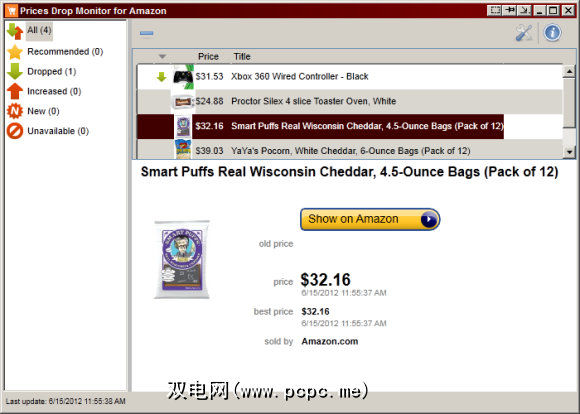Click list scrollbar up arrow
Viewport: 580px width, 414px height.
[x=569, y=71]
